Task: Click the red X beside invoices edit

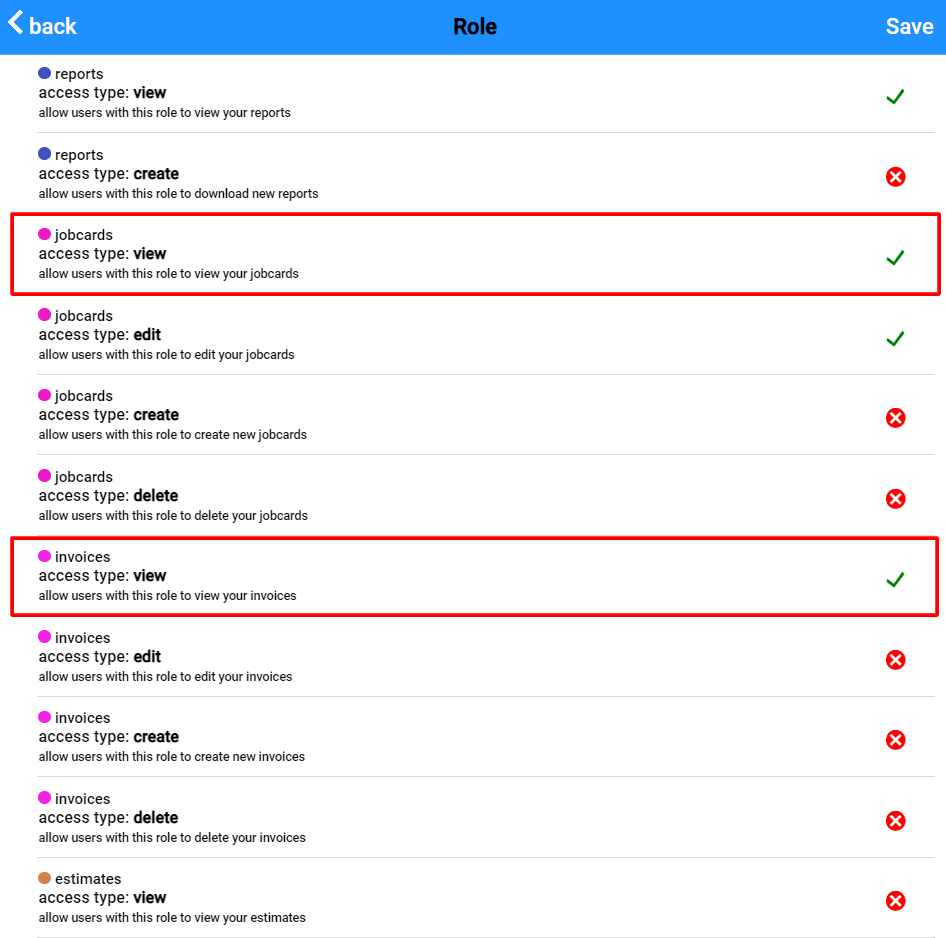Action: [x=895, y=660]
